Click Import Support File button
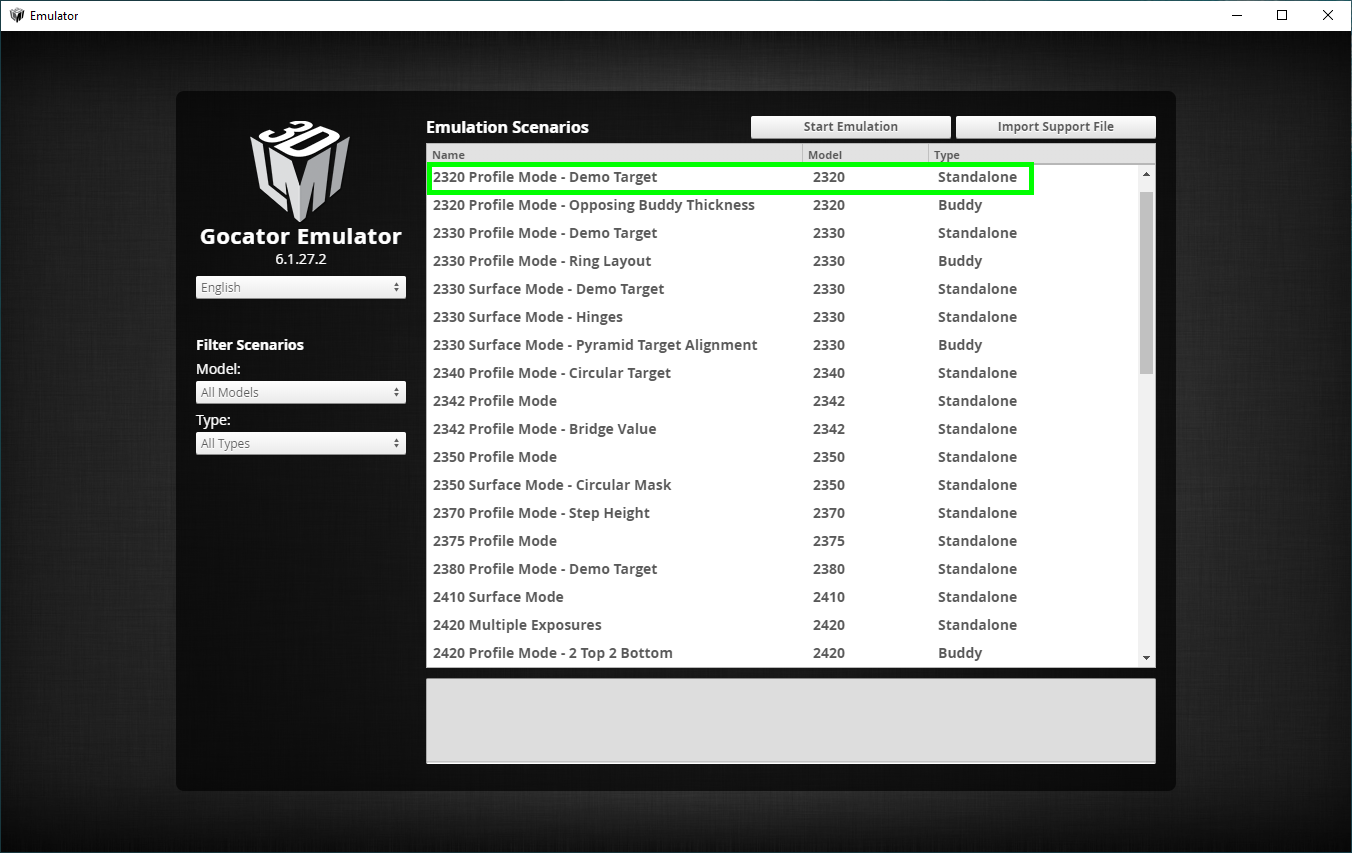Image resolution: width=1352 pixels, height=853 pixels. 1055,127
